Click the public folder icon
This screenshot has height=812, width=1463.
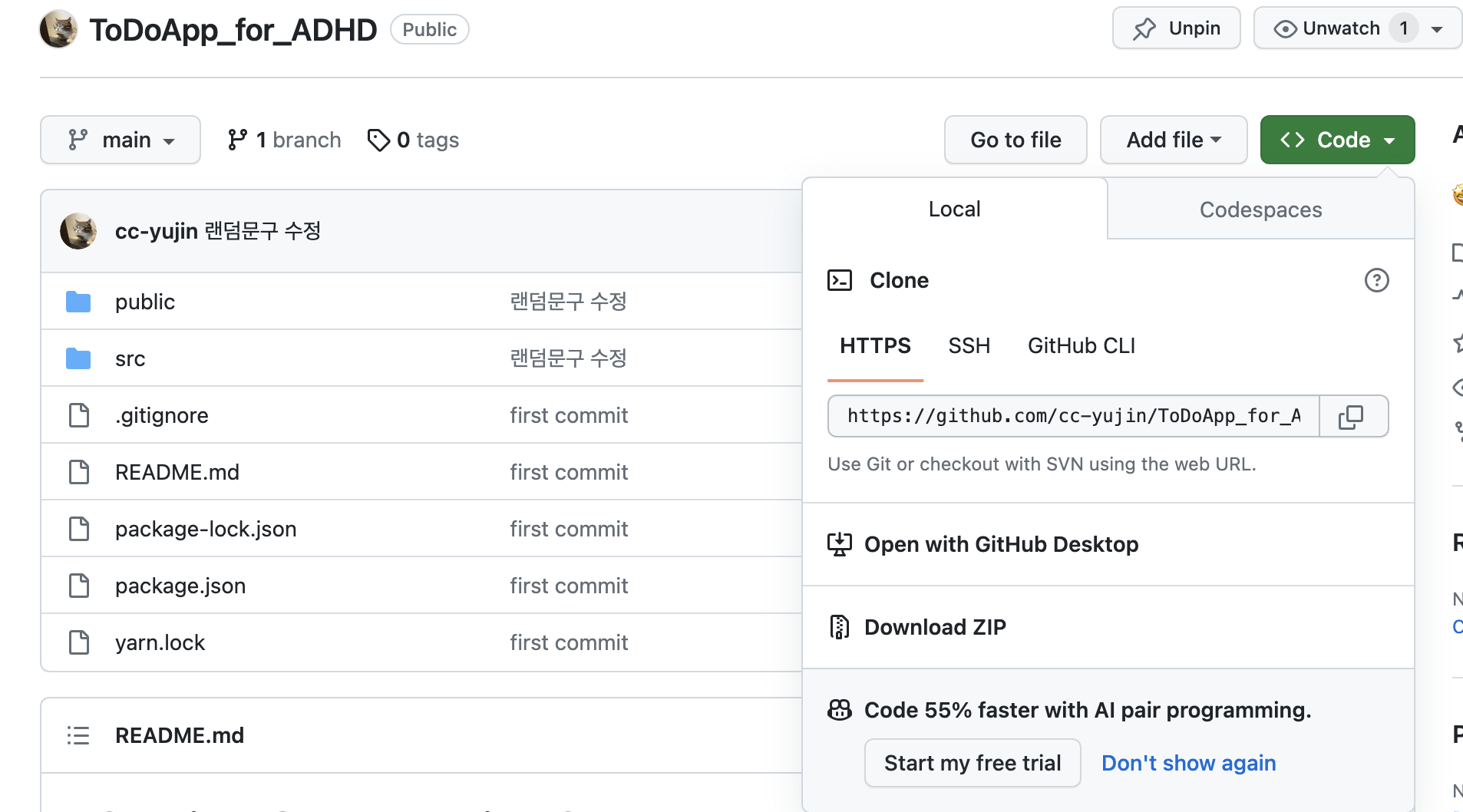78,302
